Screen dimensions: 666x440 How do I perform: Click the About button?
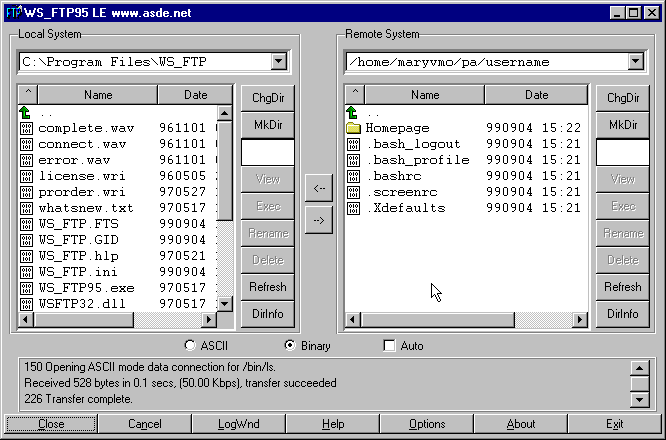pyautogui.click(x=521, y=424)
